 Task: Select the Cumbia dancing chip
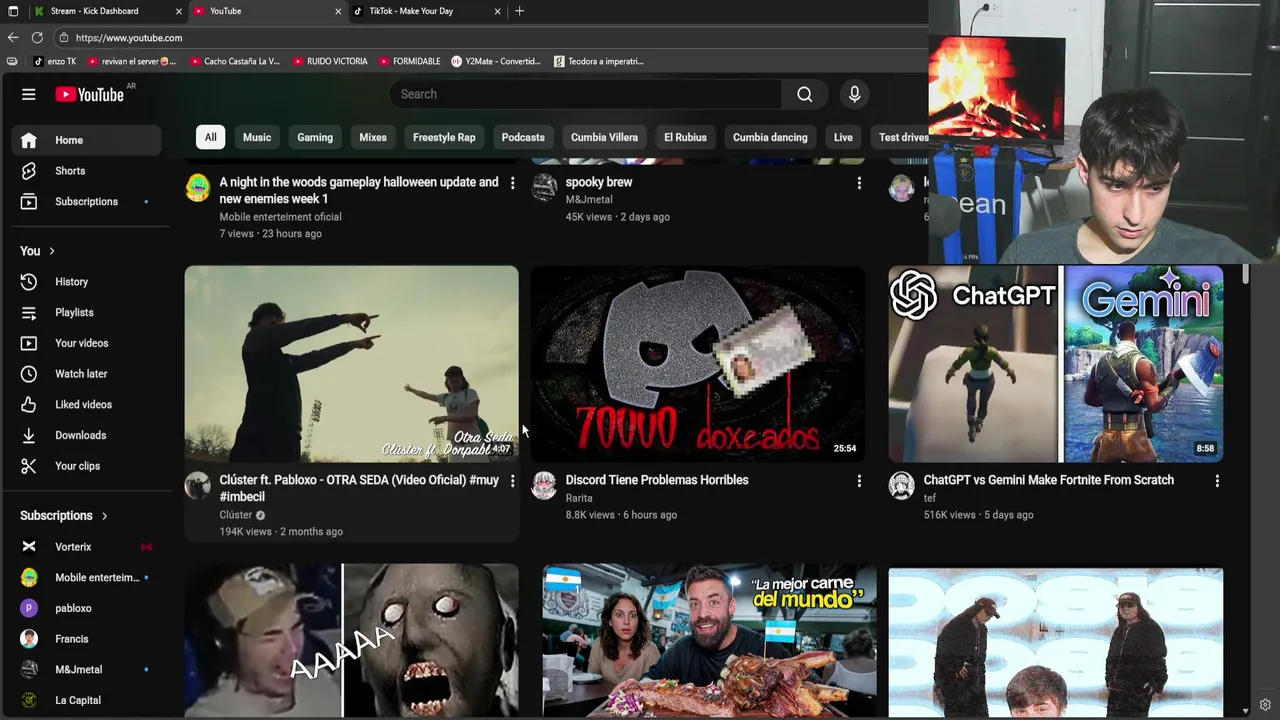coord(770,137)
